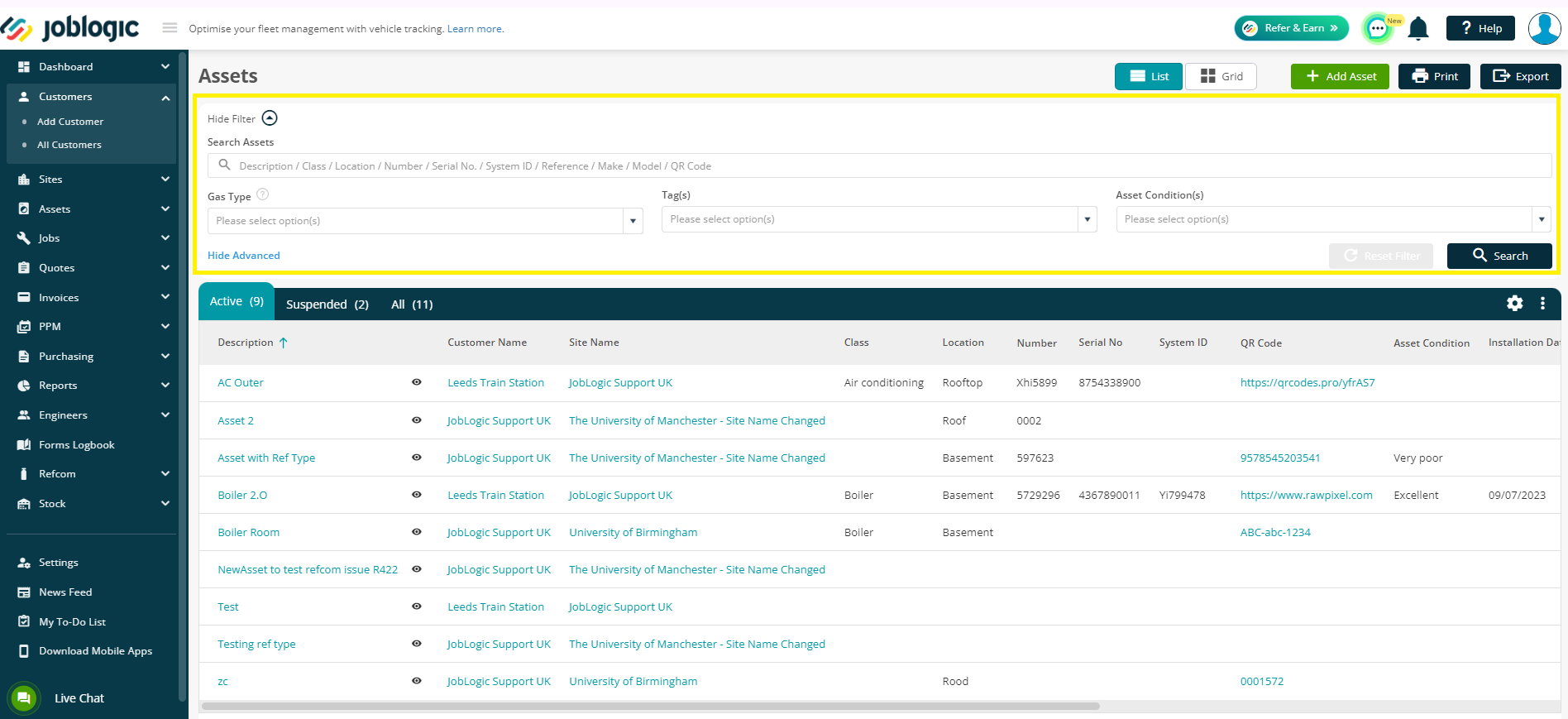Toggle the eye icon for Test row
This screenshot has height=719, width=1568.
[417, 606]
